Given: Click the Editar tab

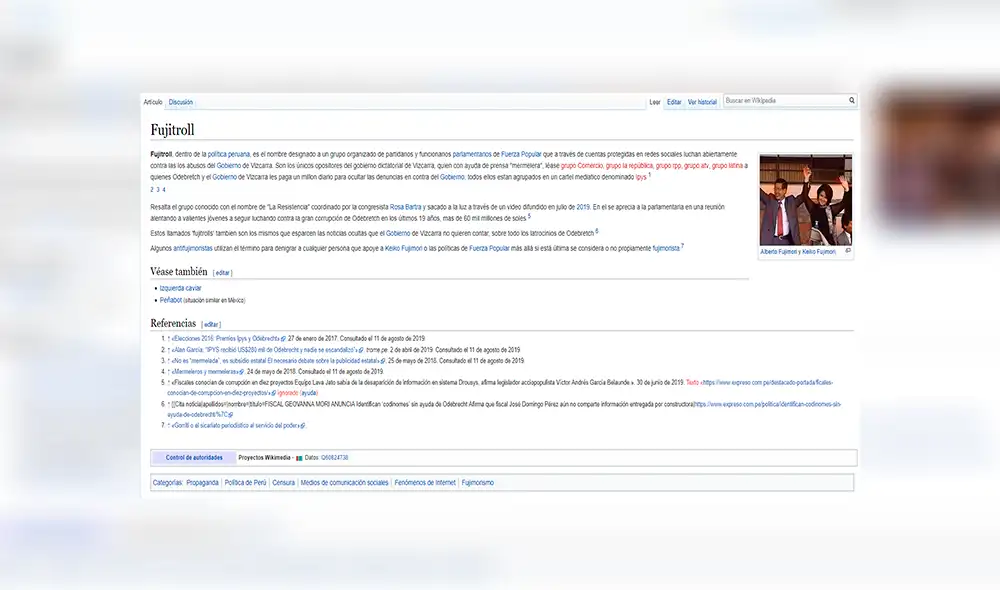Looking at the screenshot, I should (x=674, y=100).
